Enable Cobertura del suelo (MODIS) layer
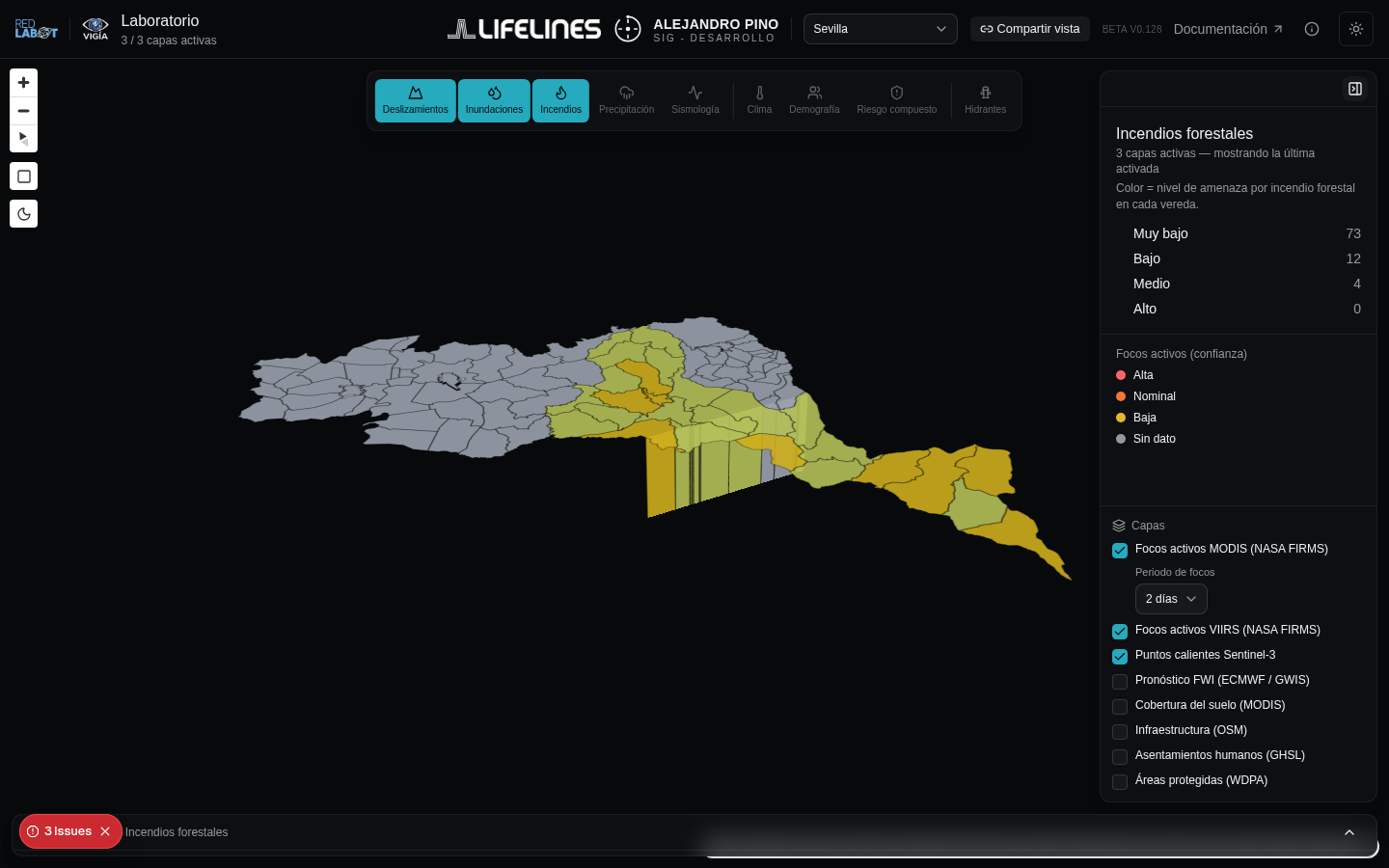This screenshot has height=868, width=1389. tap(1120, 707)
